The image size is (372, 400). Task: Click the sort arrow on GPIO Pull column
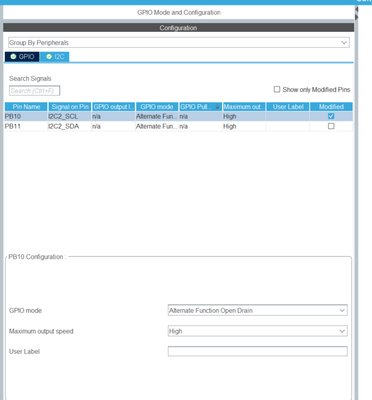click(x=217, y=107)
